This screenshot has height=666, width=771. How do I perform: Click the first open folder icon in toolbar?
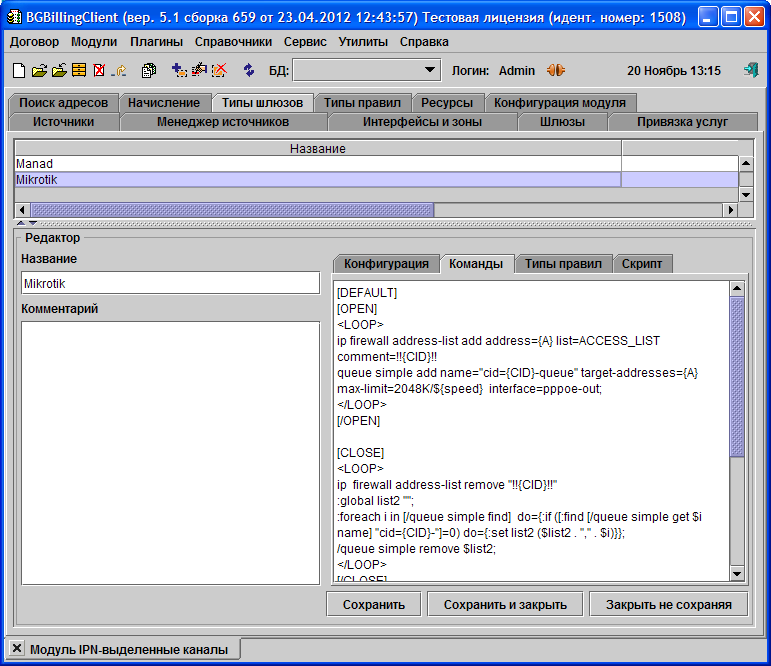39,70
